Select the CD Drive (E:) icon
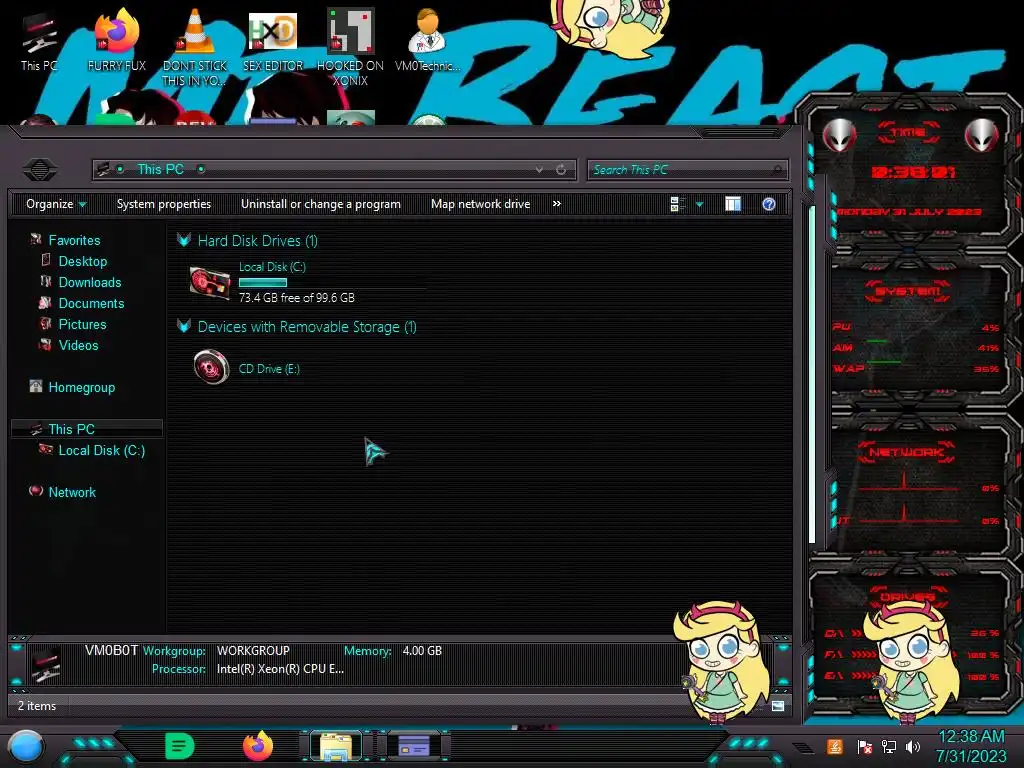 pos(211,367)
